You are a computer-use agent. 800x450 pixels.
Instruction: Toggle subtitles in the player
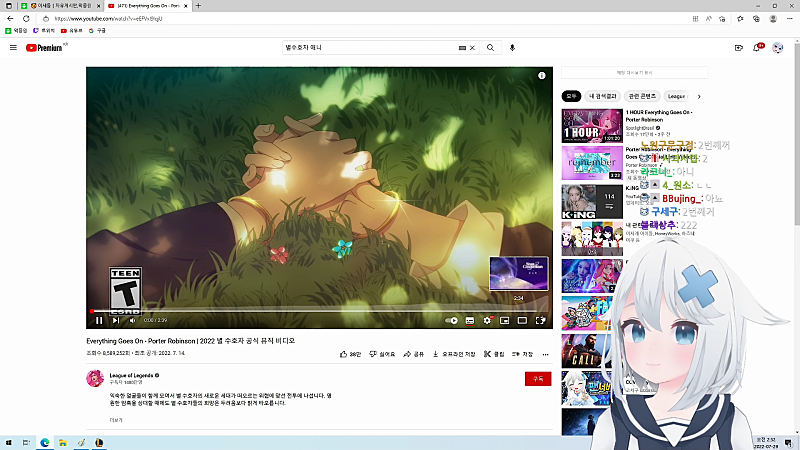point(470,320)
